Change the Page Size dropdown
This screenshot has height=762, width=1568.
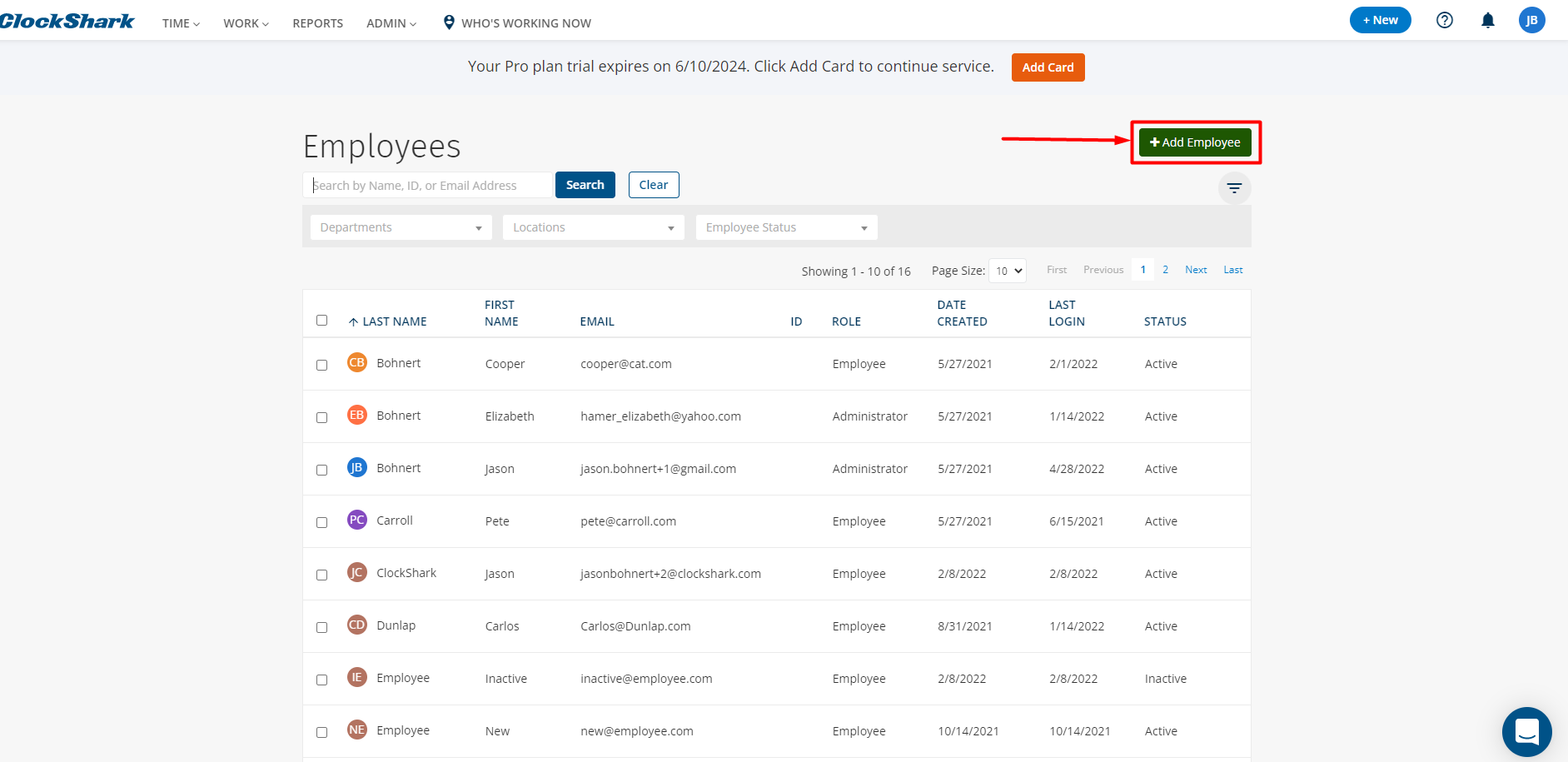pos(1008,271)
